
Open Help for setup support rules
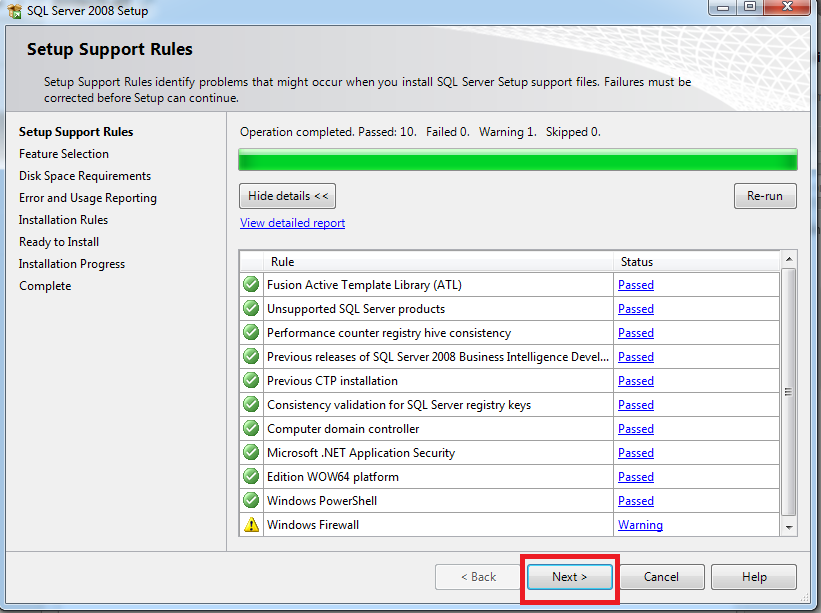(x=754, y=577)
